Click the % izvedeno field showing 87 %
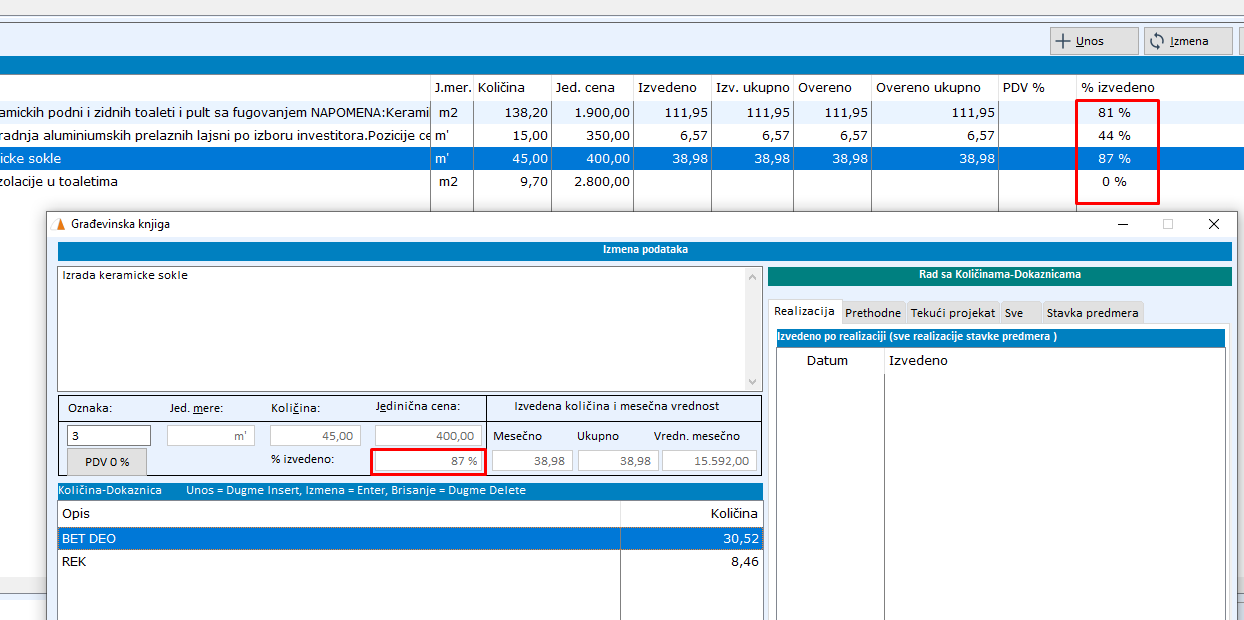Image resolution: width=1244 pixels, height=620 pixels. tap(428, 461)
